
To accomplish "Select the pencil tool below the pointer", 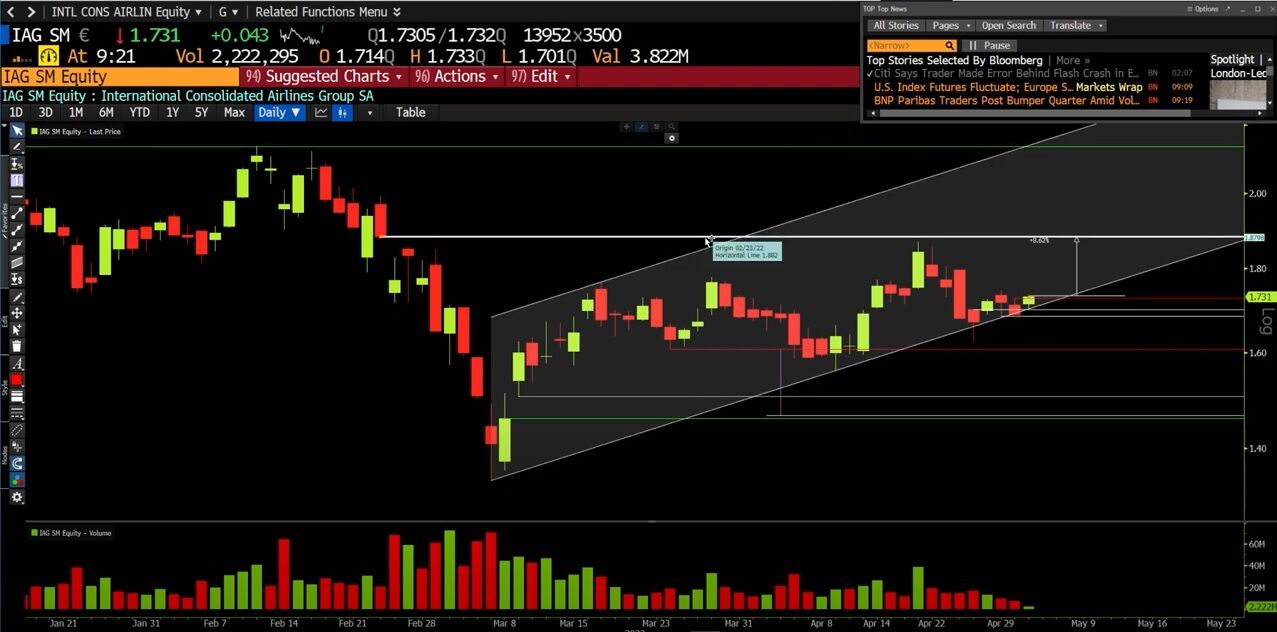I will 17,148.
